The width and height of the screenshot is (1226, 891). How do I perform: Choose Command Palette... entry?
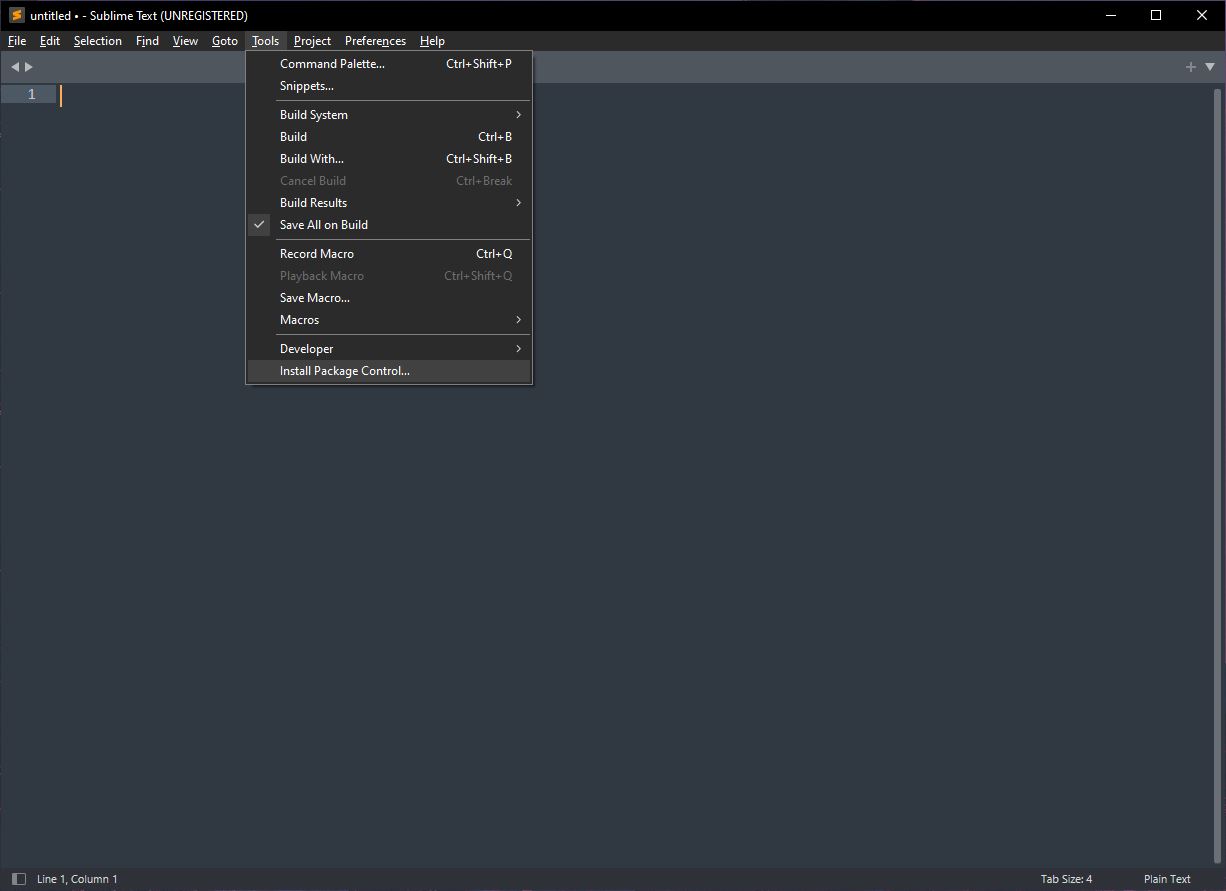tap(389, 64)
